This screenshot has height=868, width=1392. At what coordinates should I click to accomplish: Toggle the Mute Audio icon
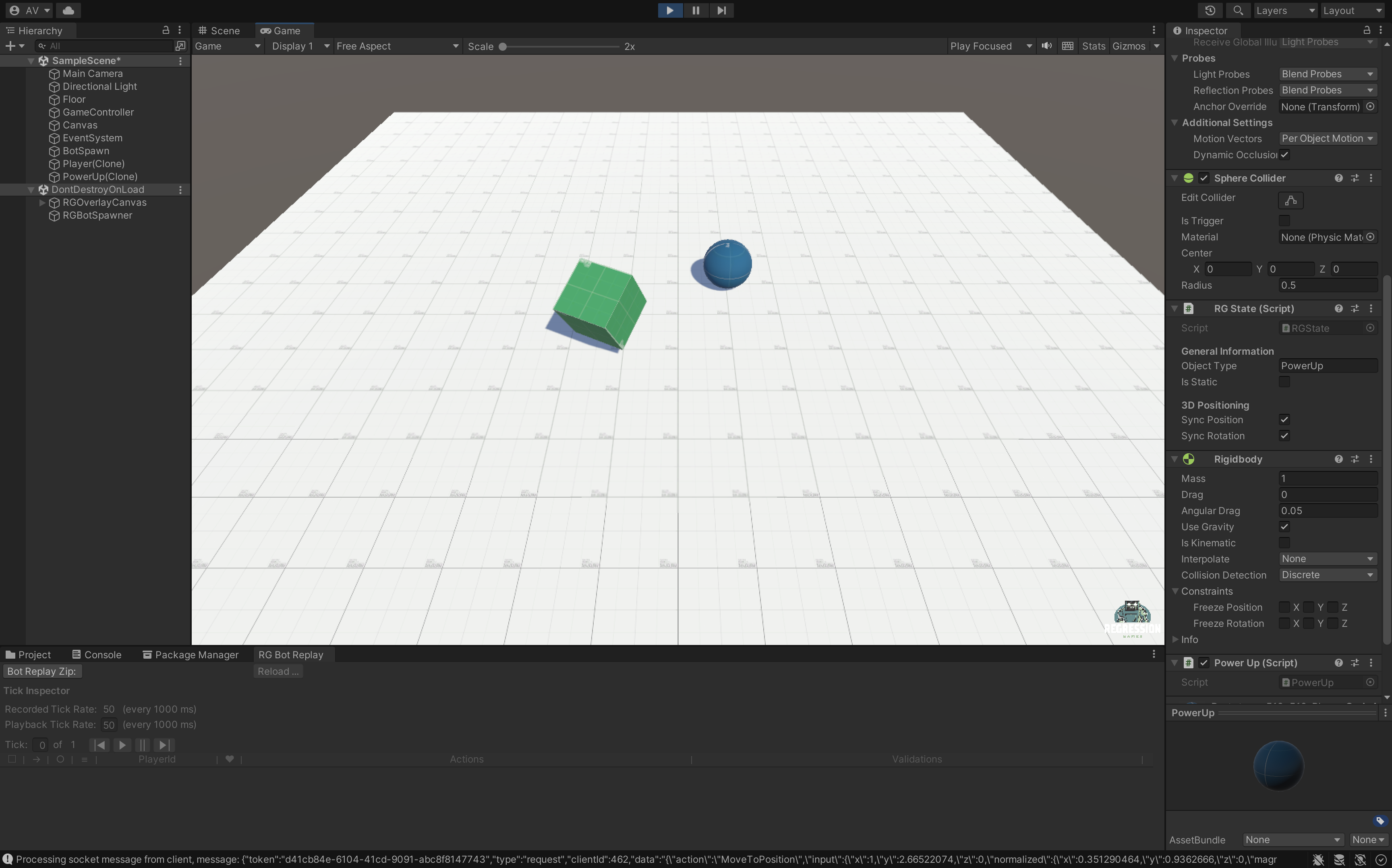[1047, 46]
